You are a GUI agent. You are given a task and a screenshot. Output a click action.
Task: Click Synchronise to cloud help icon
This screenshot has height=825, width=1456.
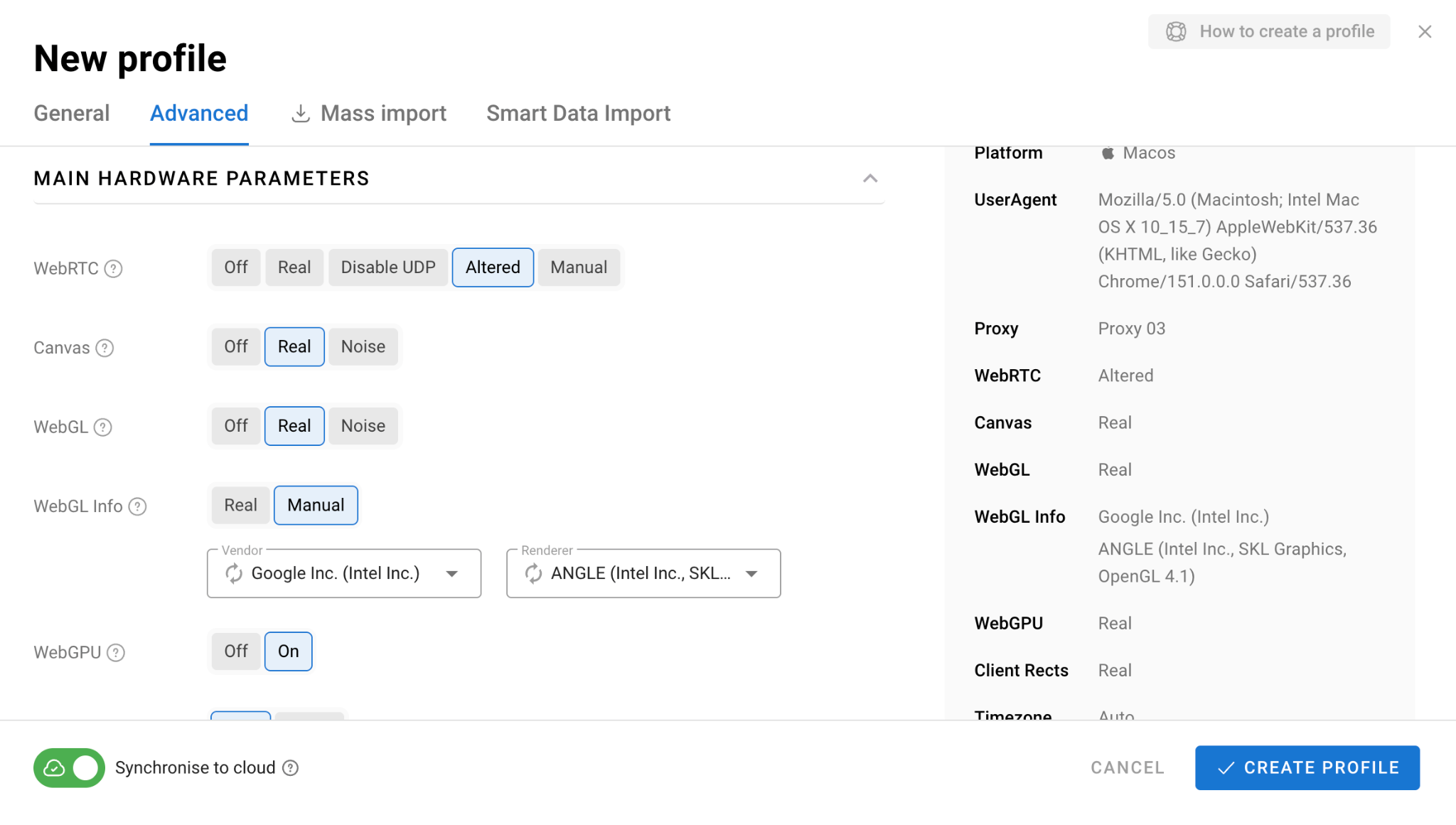click(290, 768)
